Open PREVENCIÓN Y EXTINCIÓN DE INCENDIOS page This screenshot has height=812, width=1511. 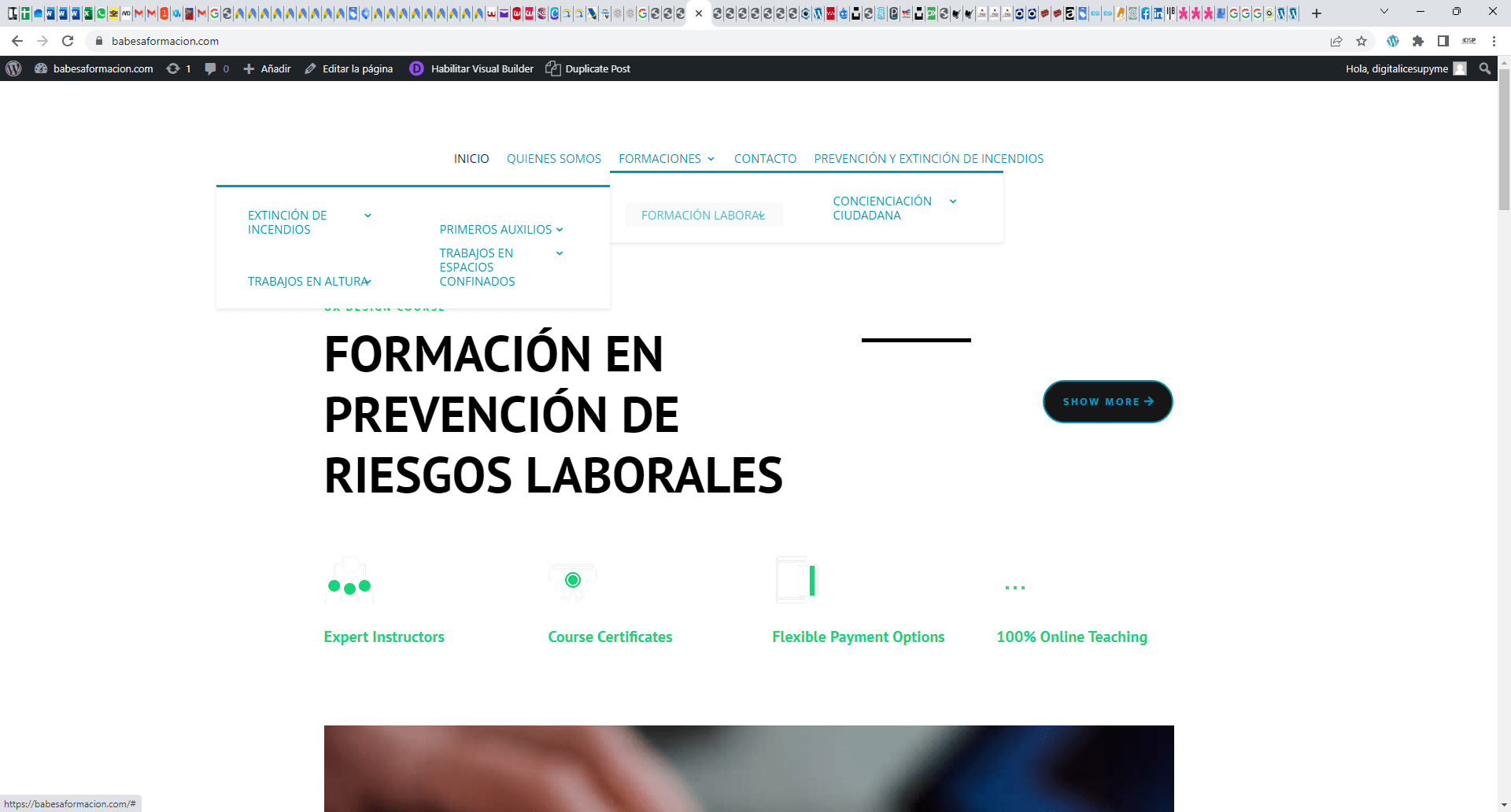929,159
